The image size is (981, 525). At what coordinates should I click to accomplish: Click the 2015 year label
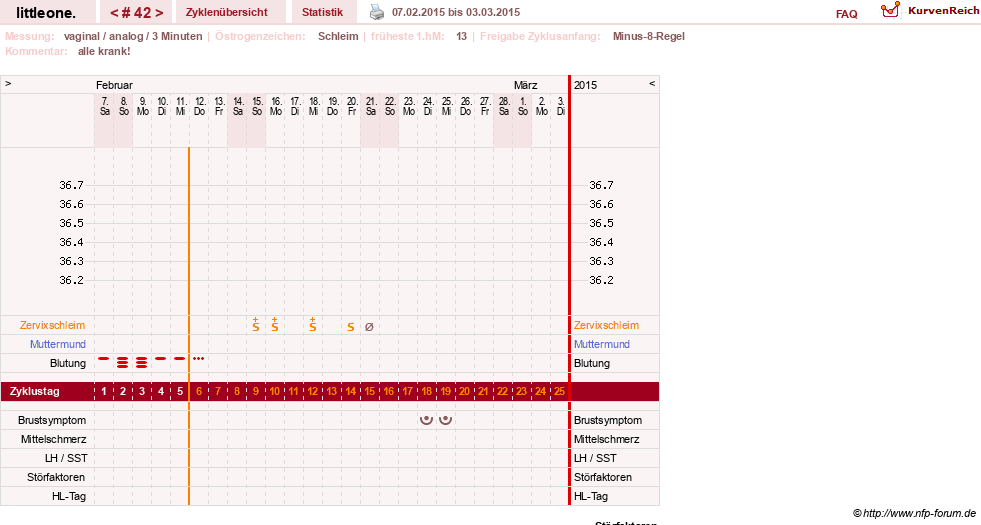coord(586,85)
